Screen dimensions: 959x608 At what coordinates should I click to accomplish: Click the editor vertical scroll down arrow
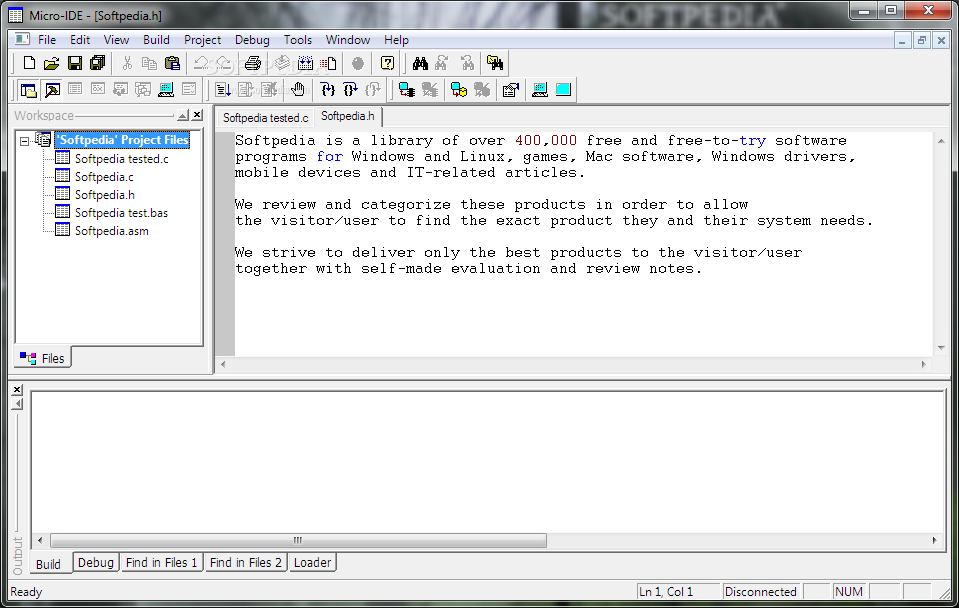[x=941, y=347]
